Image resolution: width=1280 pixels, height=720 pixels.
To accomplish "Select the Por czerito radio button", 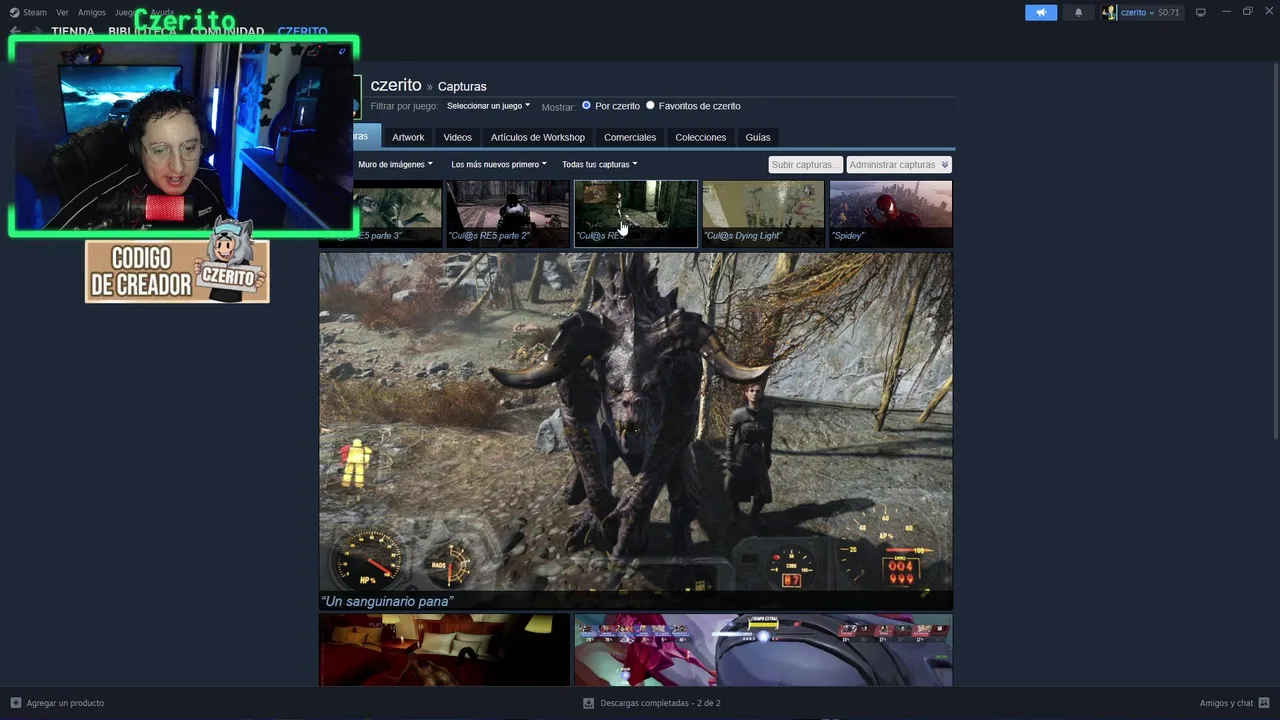I will (586, 105).
